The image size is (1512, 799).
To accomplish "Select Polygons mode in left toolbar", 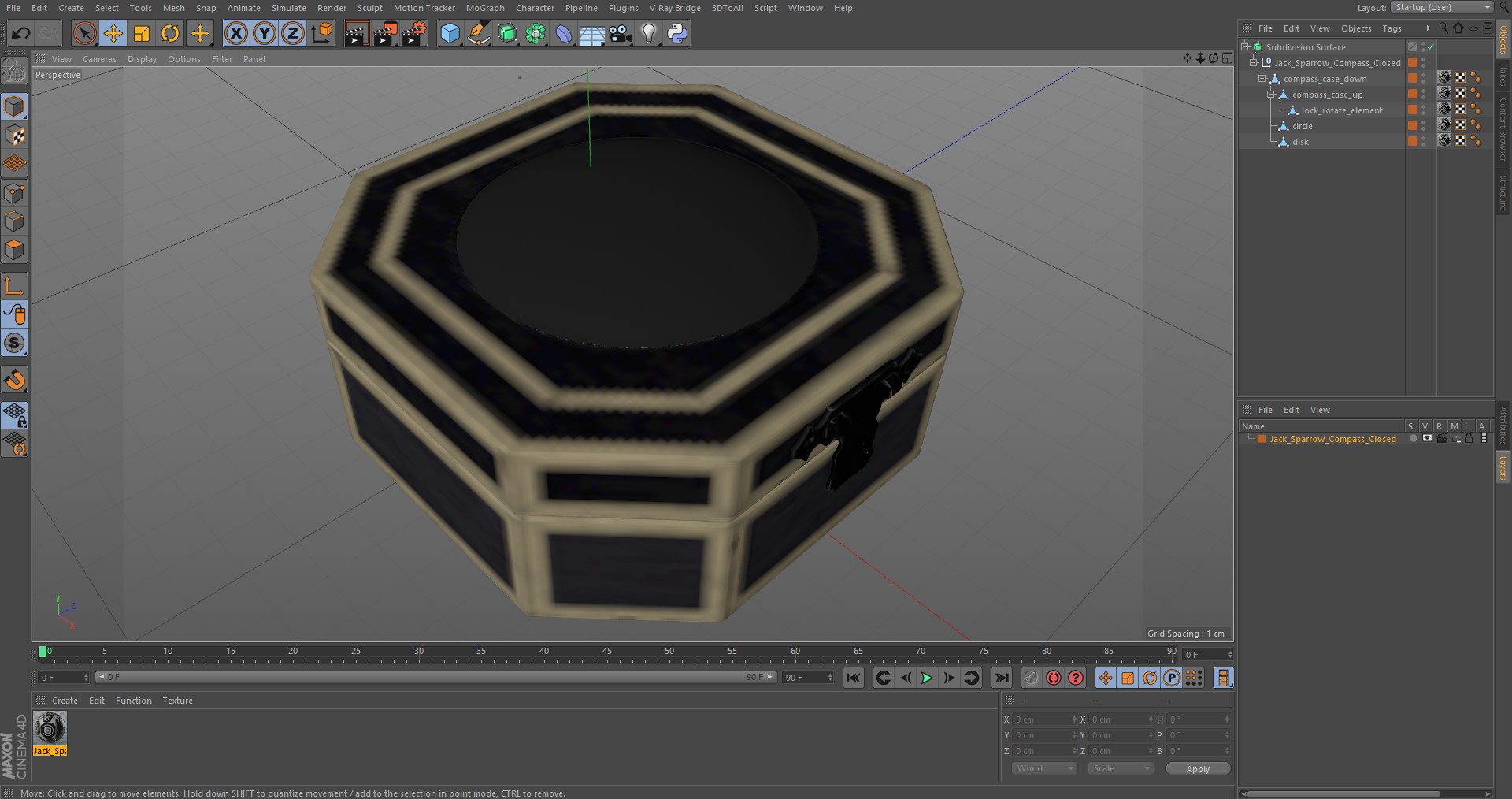I will pyautogui.click(x=14, y=251).
